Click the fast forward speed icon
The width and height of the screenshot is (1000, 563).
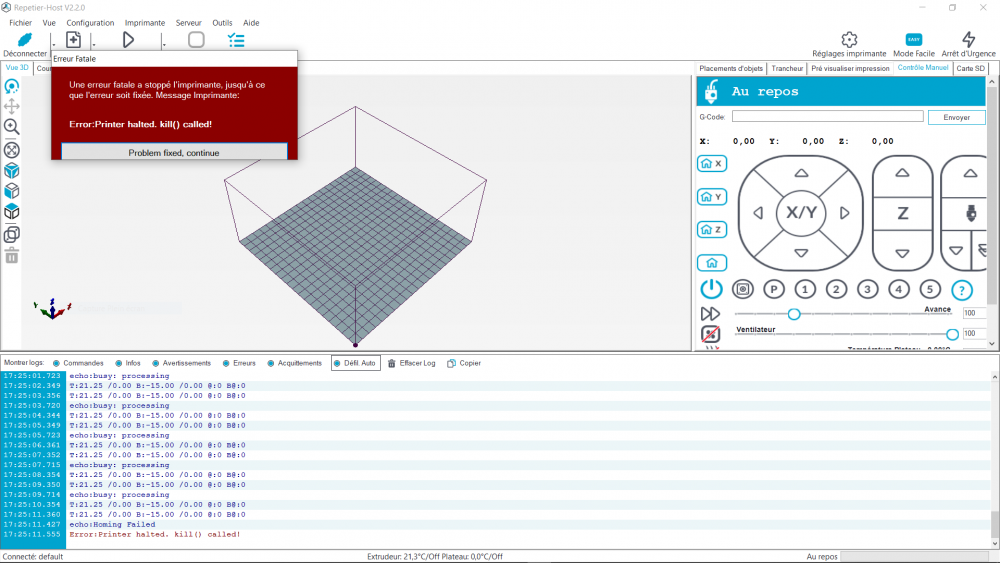[x=710, y=314]
